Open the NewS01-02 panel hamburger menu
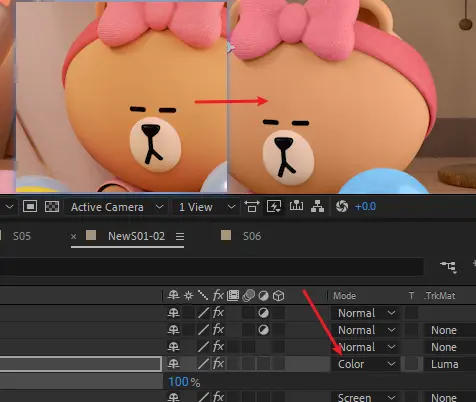This screenshot has width=476, height=402. 180,237
